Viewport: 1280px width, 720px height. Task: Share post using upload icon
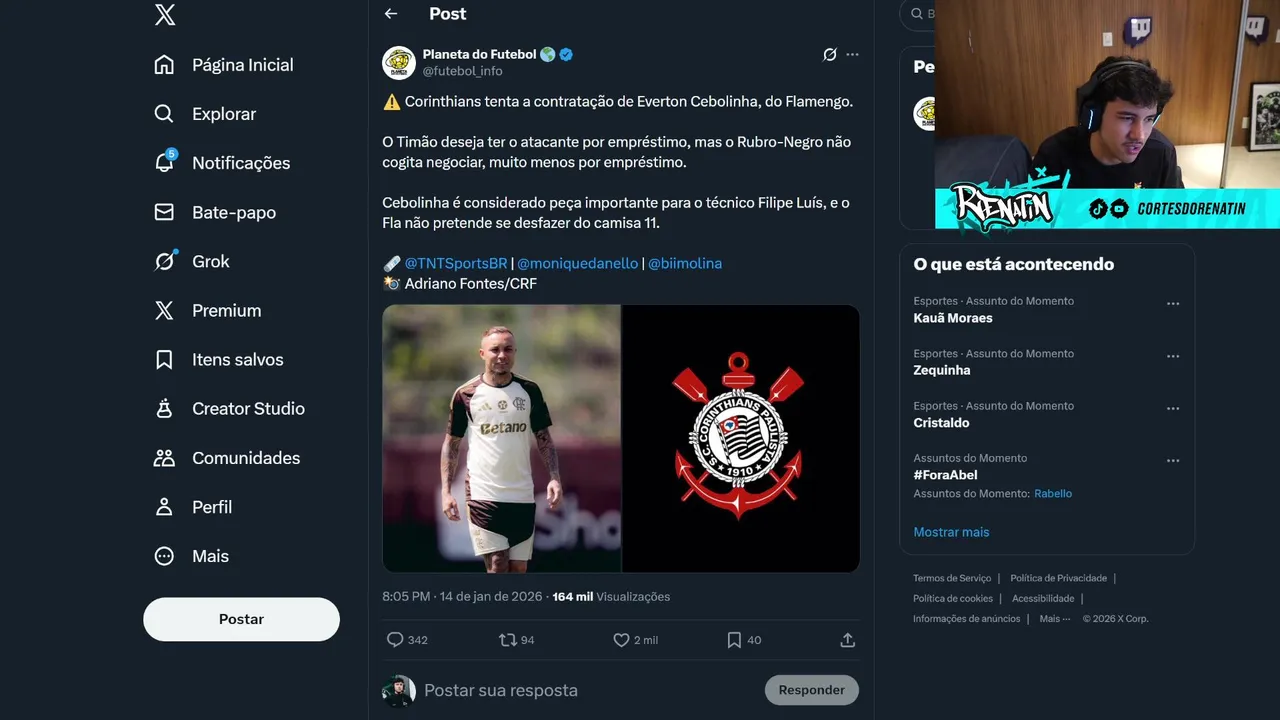tap(848, 640)
